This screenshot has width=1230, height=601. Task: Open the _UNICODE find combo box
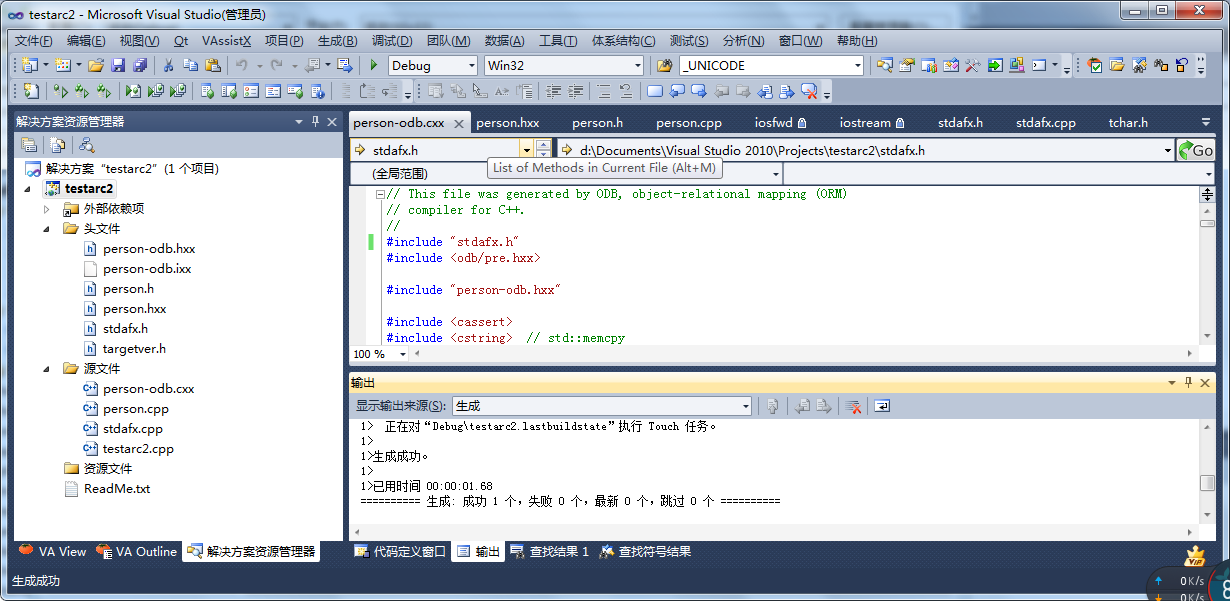pos(857,66)
